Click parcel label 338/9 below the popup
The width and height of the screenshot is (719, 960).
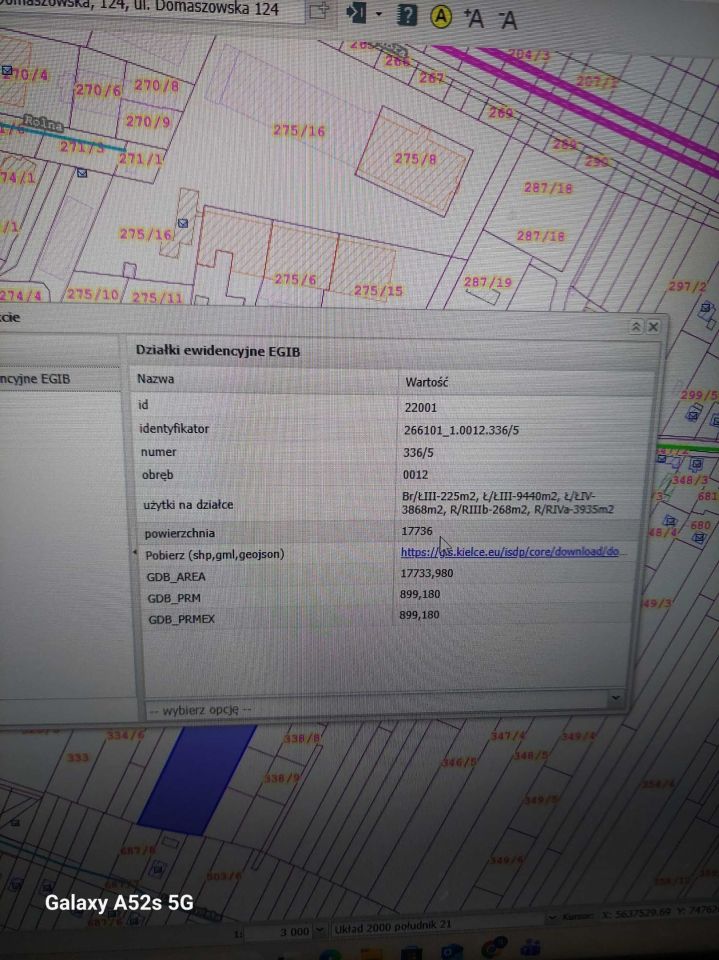[x=282, y=778]
